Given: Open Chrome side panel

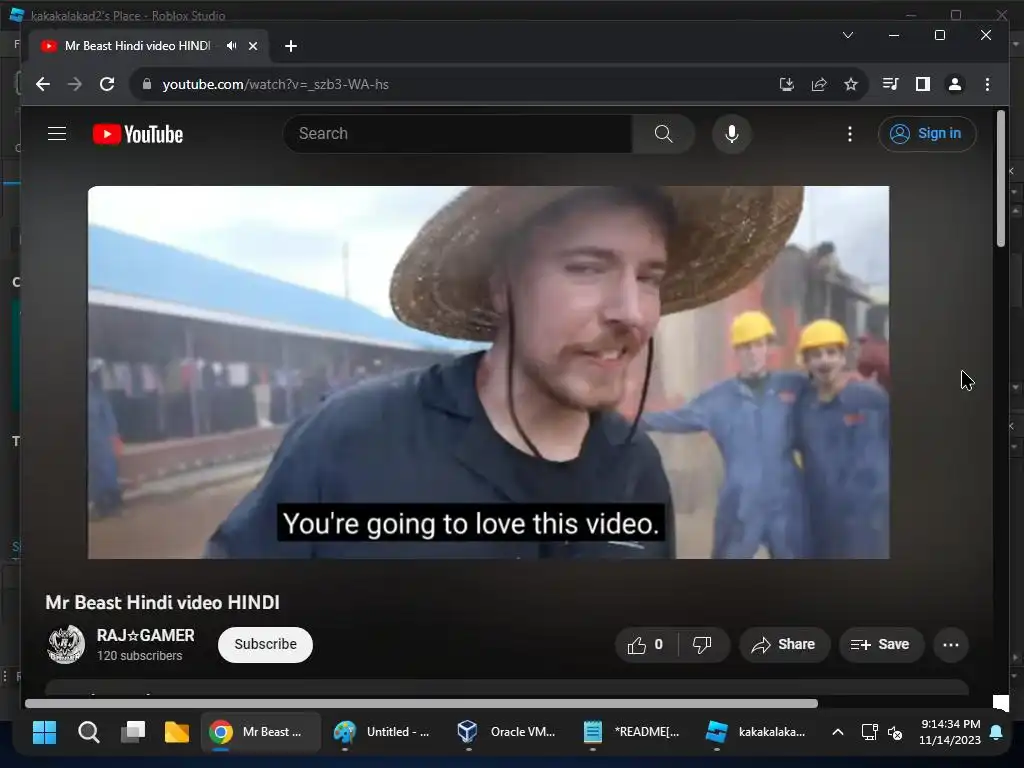Looking at the screenshot, I should click(923, 84).
